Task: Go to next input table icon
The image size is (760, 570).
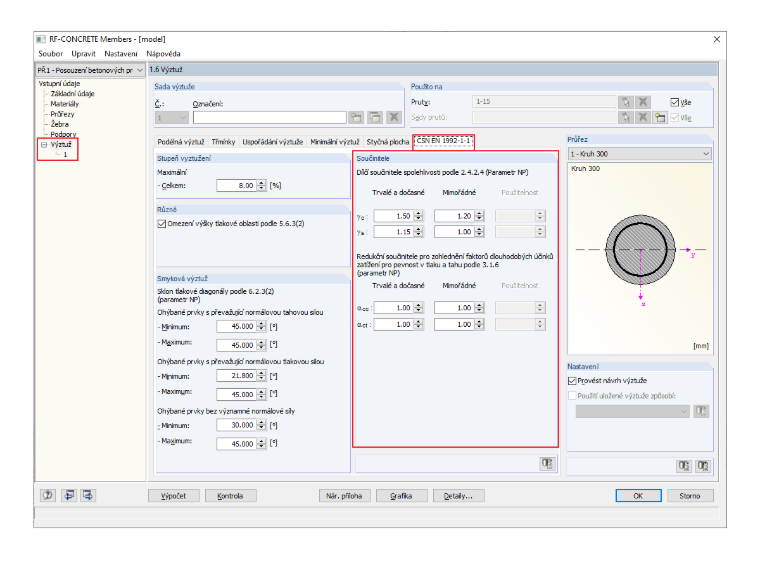Action: click(x=88, y=495)
